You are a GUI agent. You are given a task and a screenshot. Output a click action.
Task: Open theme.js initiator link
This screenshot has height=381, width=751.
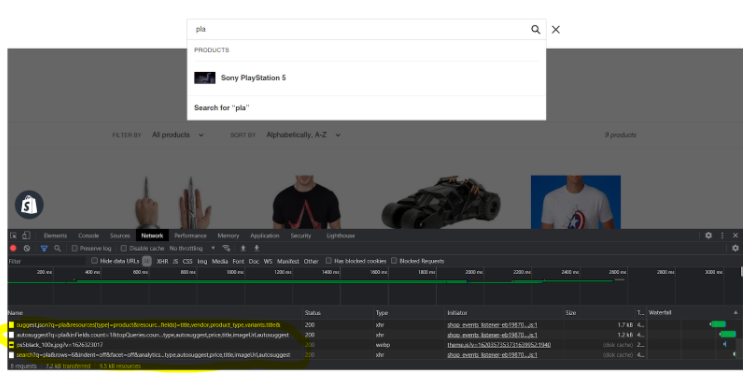pyautogui.click(x=499, y=345)
